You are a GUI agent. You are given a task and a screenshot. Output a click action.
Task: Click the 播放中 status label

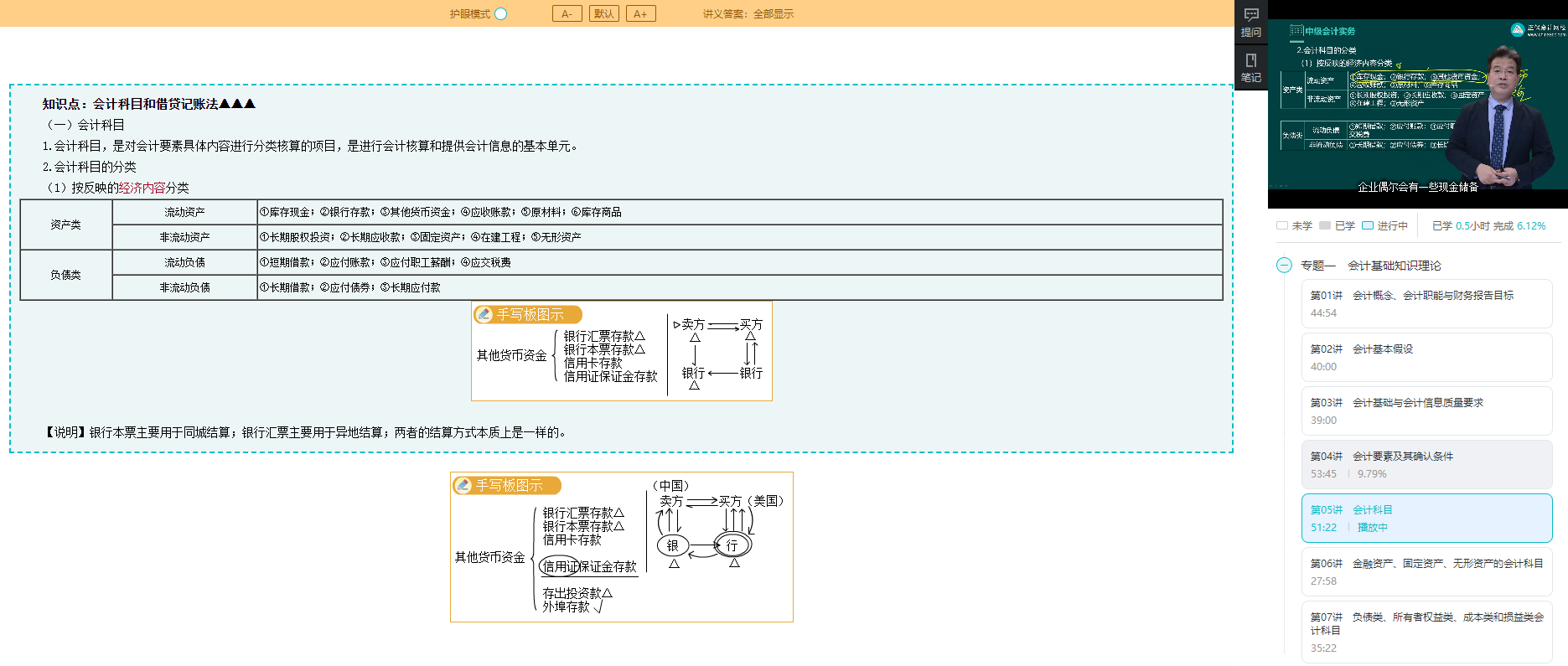click(1373, 527)
